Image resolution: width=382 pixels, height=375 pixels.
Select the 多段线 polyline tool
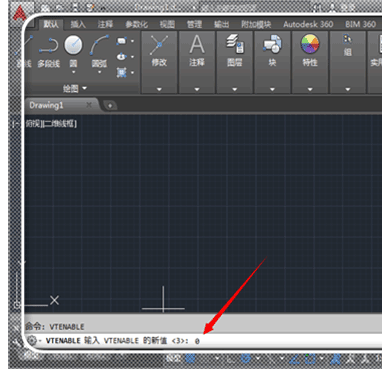pyautogui.click(x=49, y=52)
